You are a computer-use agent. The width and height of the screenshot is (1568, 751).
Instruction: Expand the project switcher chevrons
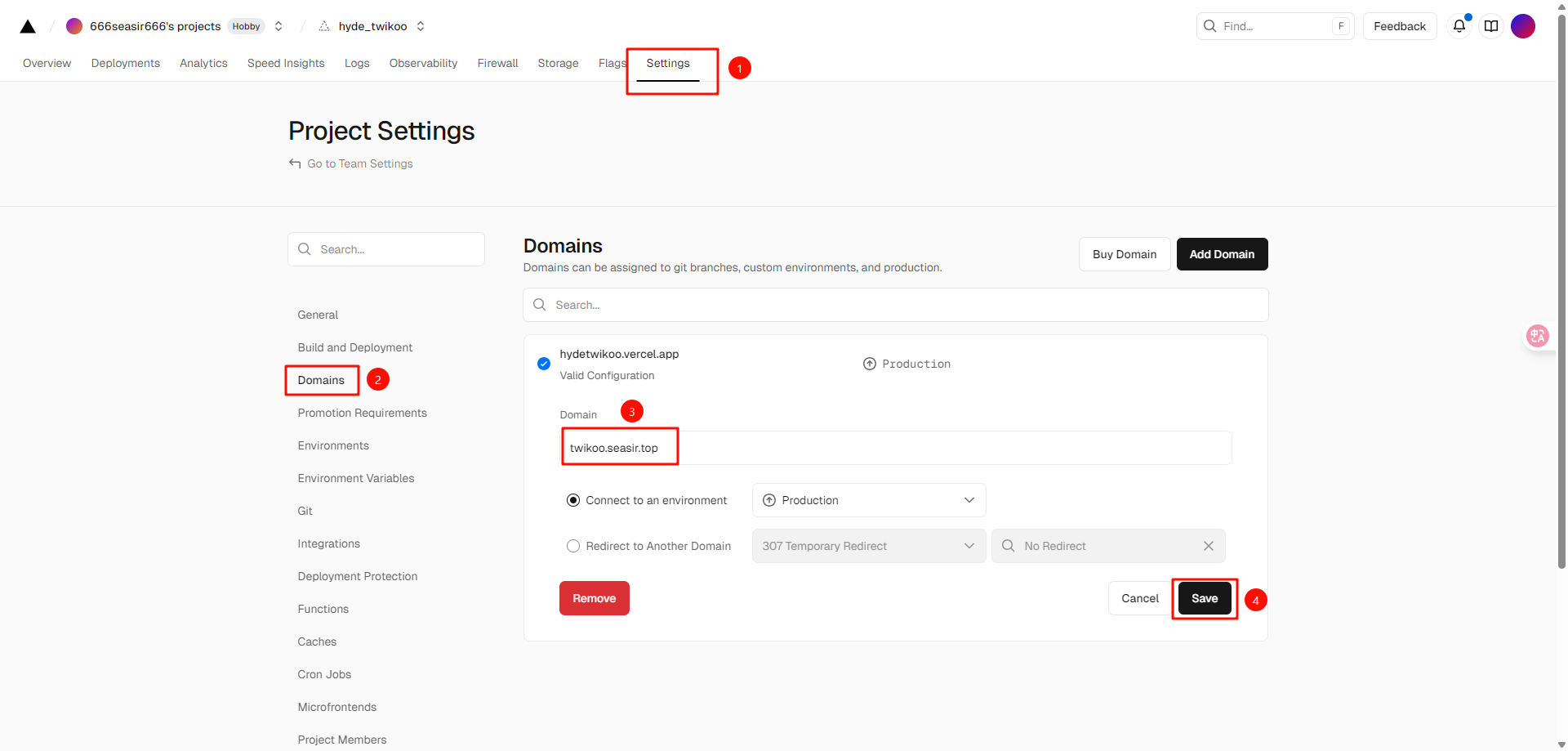click(421, 26)
